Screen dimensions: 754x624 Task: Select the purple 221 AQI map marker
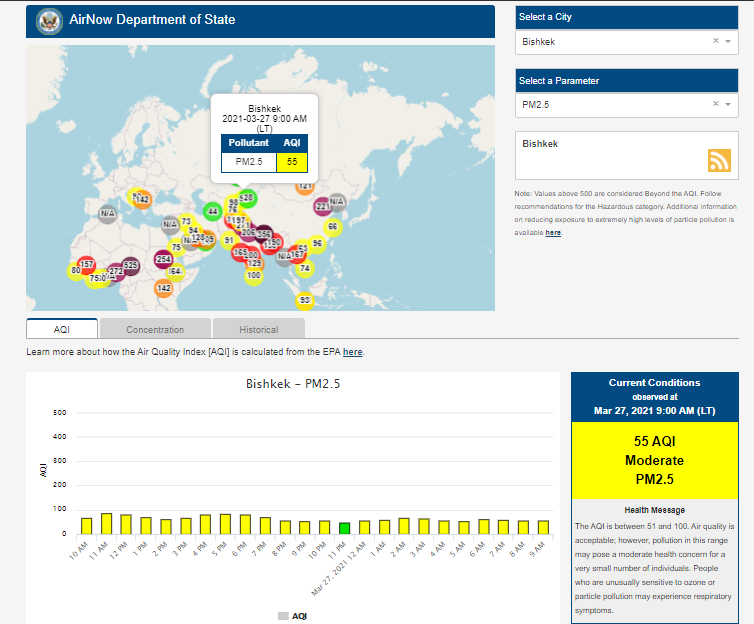click(321, 206)
